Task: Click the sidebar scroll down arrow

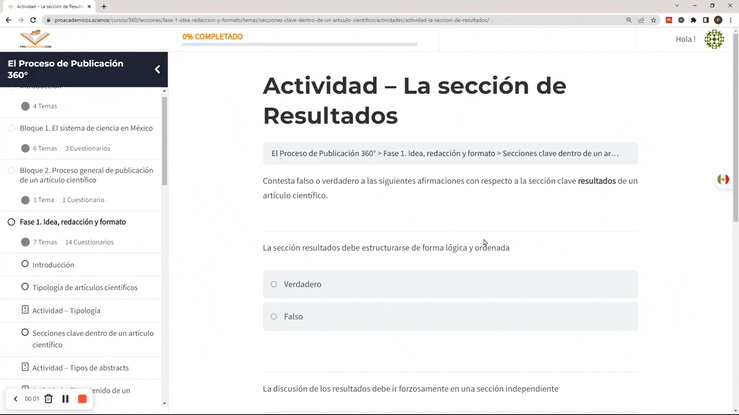Action: [164, 403]
